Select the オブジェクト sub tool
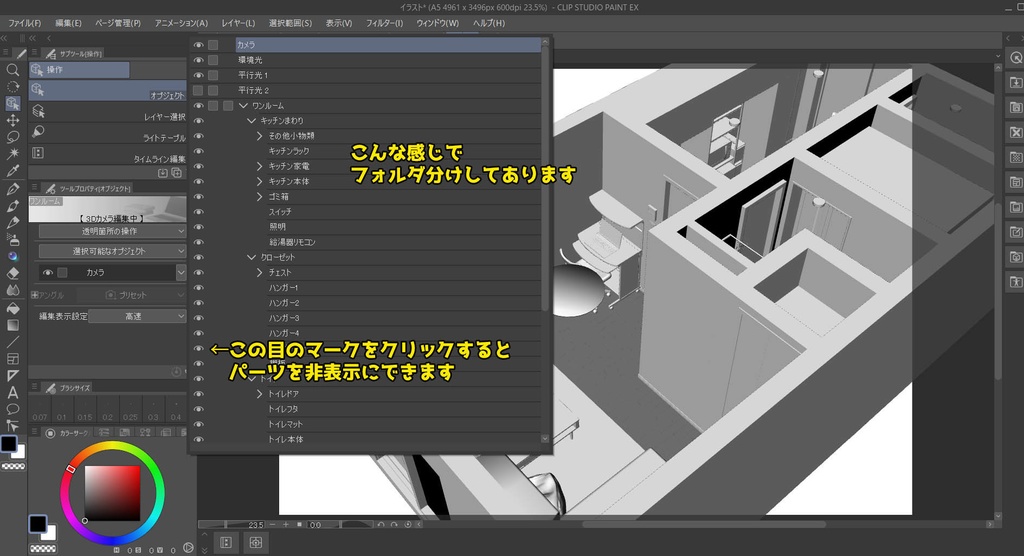The height and width of the screenshot is (556, 1024). pos(108,90)
